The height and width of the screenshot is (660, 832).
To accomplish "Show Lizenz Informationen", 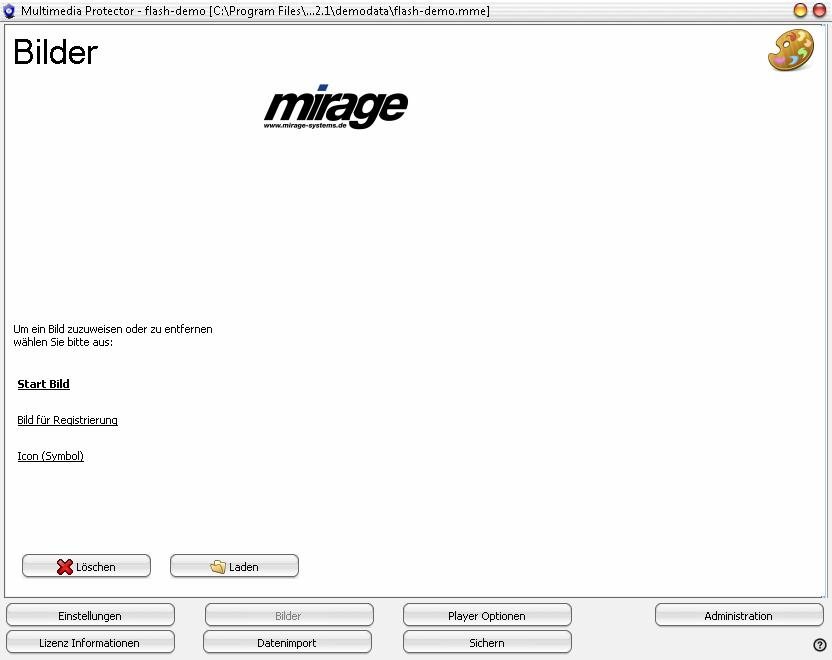I will pos(90,643).
